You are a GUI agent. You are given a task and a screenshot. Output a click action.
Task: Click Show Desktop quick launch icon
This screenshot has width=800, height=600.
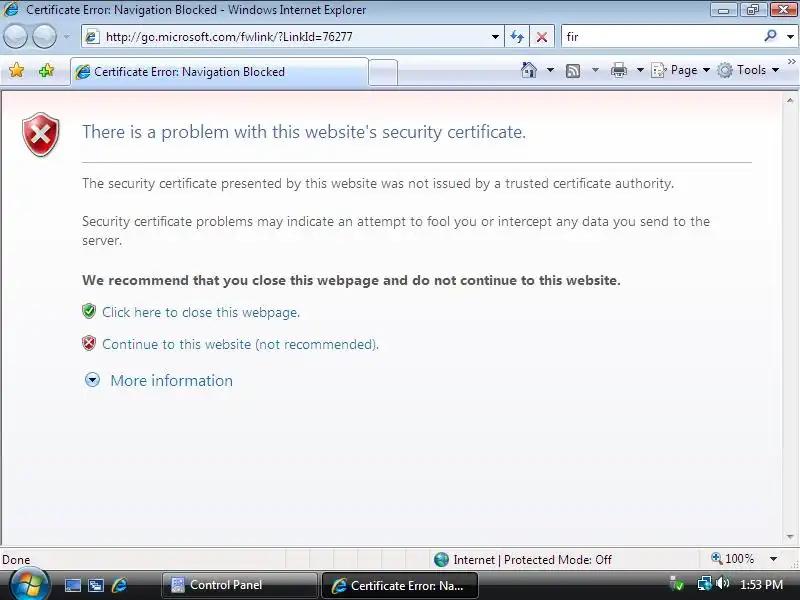tap(72, 585)
